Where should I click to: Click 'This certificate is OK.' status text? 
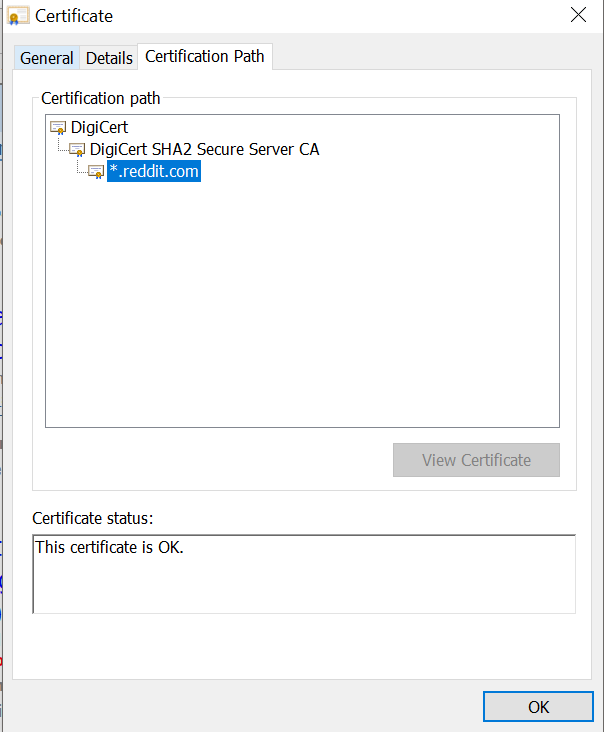[x=109, y=547]
